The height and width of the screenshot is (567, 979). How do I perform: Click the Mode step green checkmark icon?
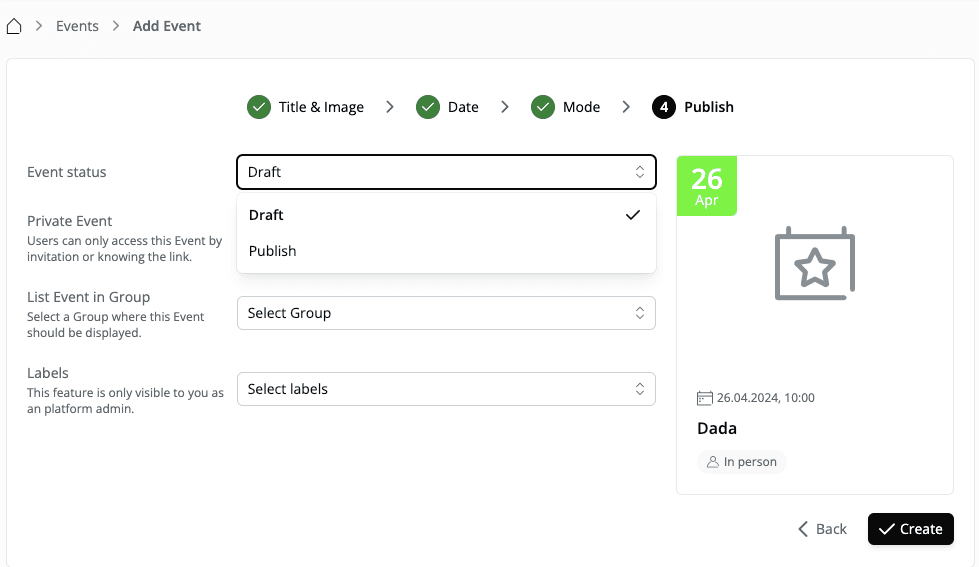click(x=543, y=107)
